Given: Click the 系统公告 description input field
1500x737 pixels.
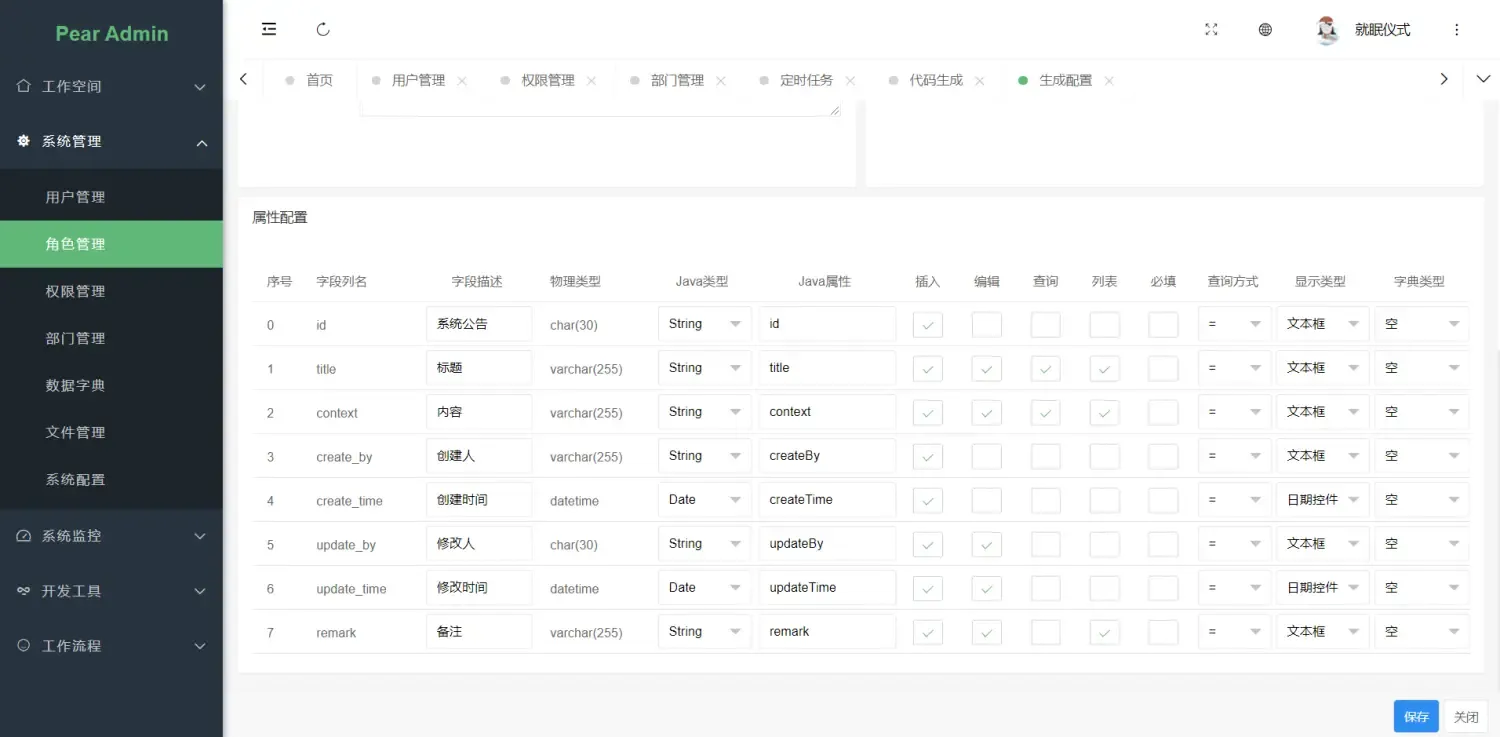Looking at the screenshot, I should (x=478, y=323).
